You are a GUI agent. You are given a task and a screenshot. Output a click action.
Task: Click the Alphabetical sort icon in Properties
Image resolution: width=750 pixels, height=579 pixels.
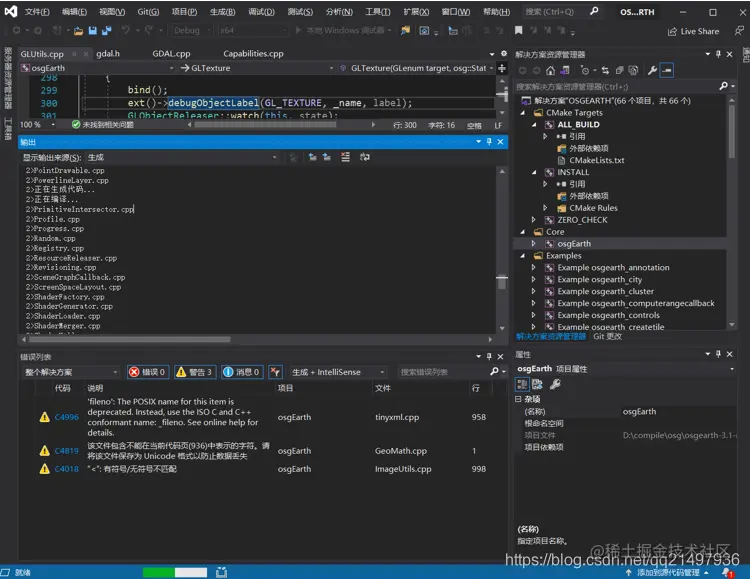(x=538, y=384)
